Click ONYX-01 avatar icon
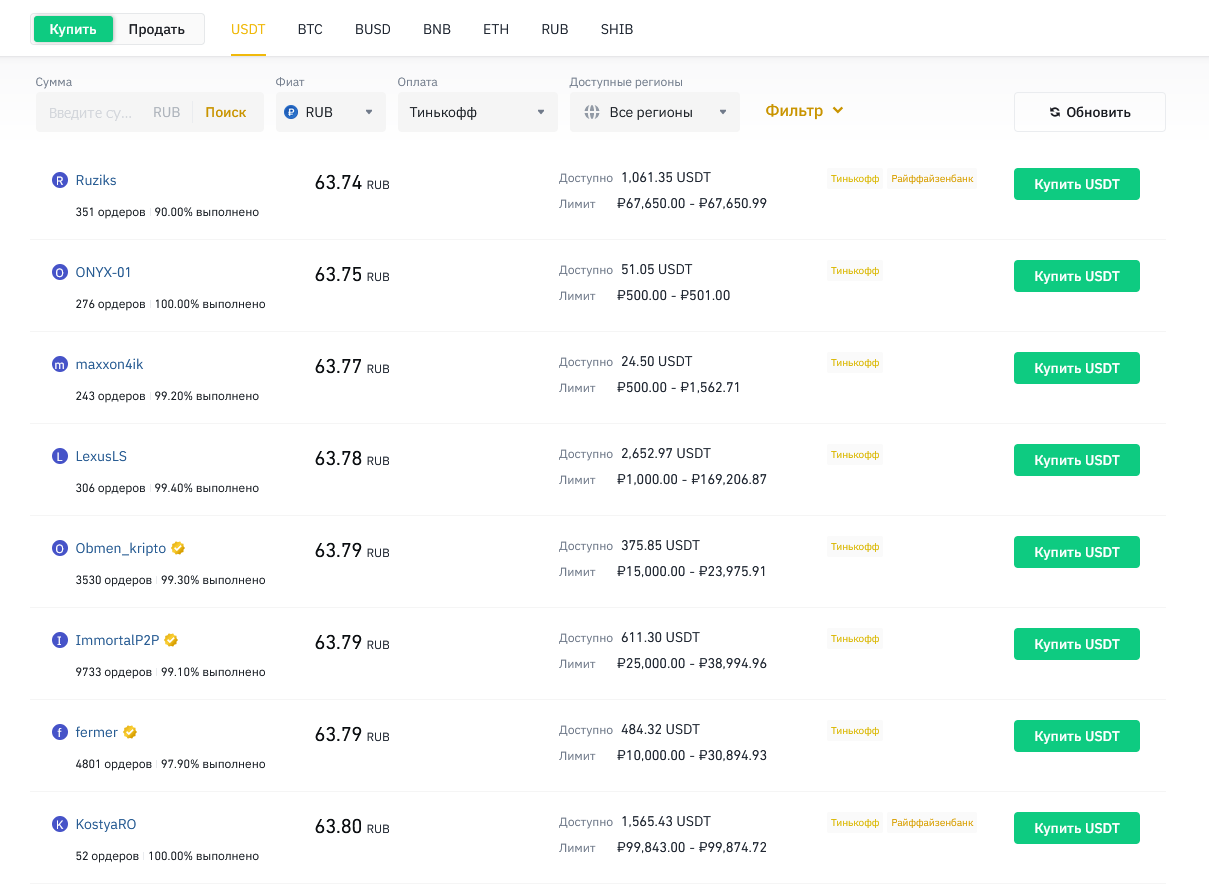This screenshot has height=892, width=1209. [x=59, y=272]
